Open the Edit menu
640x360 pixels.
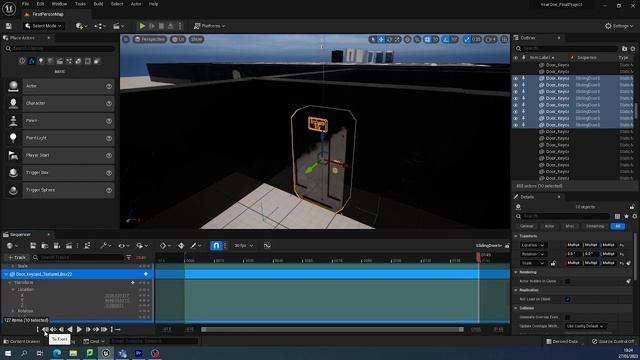coord(40,4)
